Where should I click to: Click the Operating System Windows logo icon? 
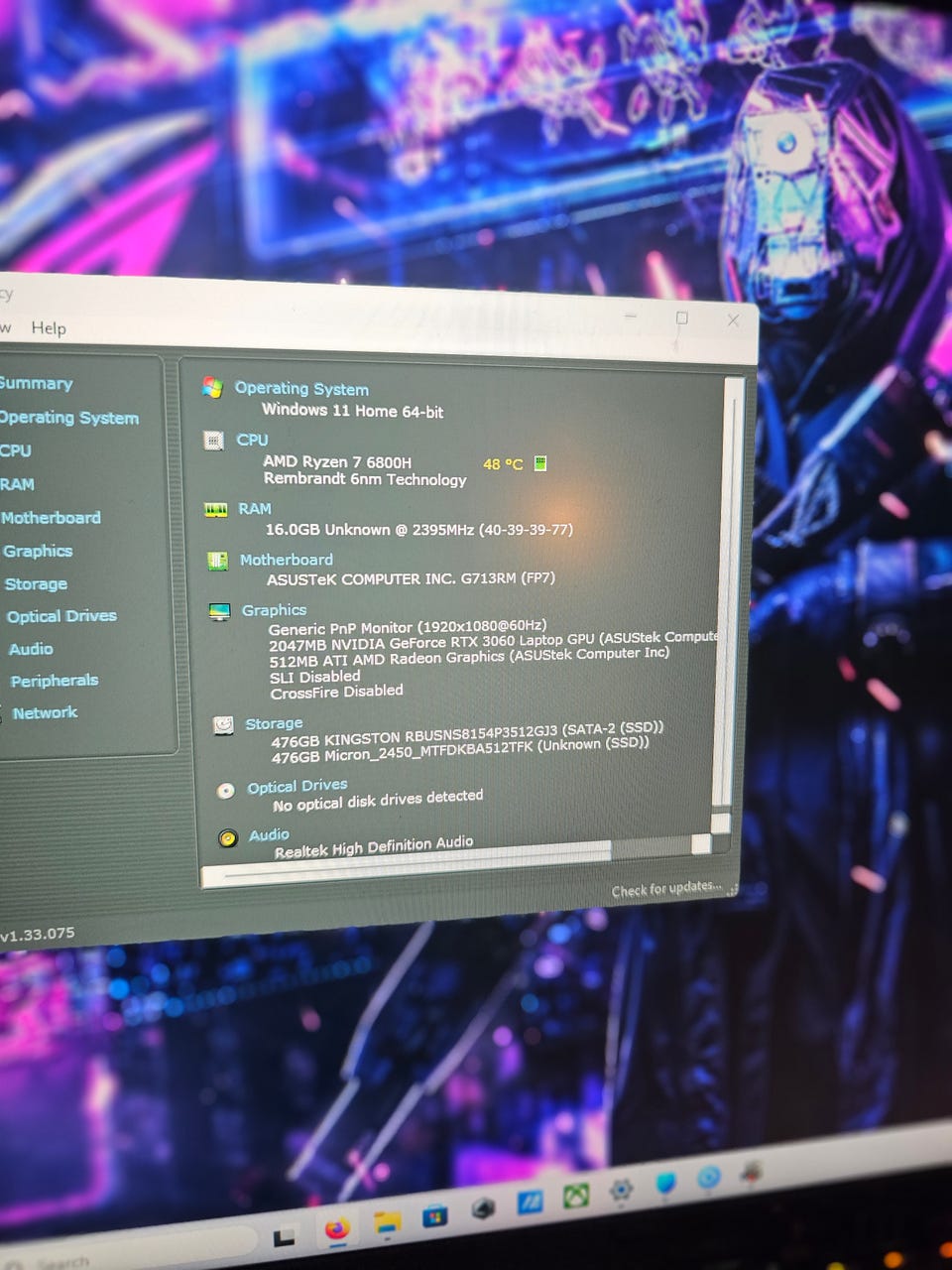(212, 387)
